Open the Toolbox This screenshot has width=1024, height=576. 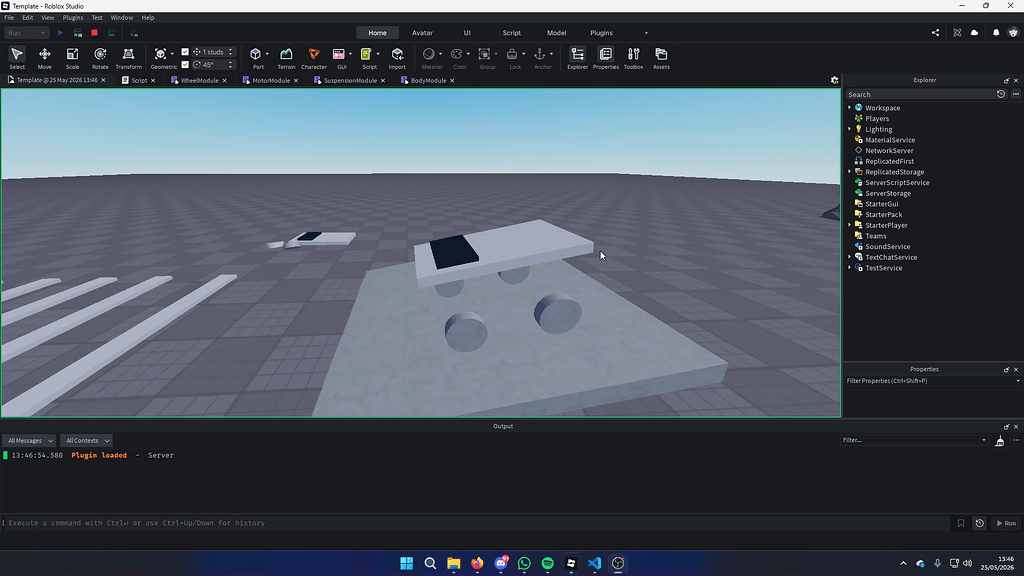tap(633, 58)
